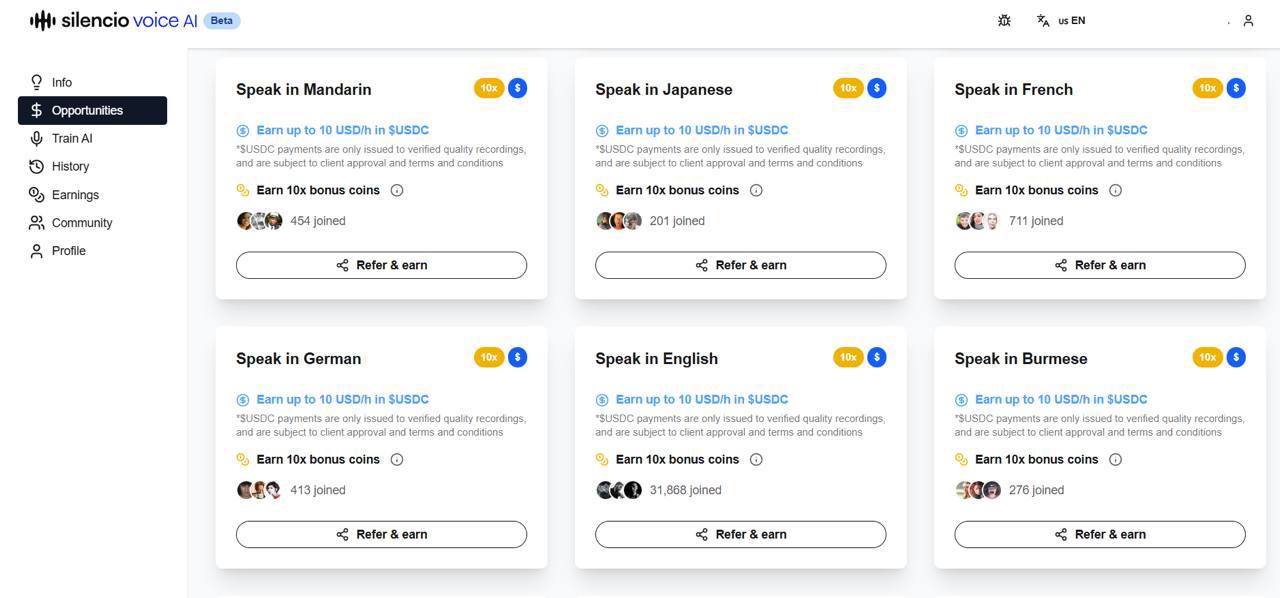Open the Speak in Burmese card title

pyautogui.click(x=1020, y=358)
